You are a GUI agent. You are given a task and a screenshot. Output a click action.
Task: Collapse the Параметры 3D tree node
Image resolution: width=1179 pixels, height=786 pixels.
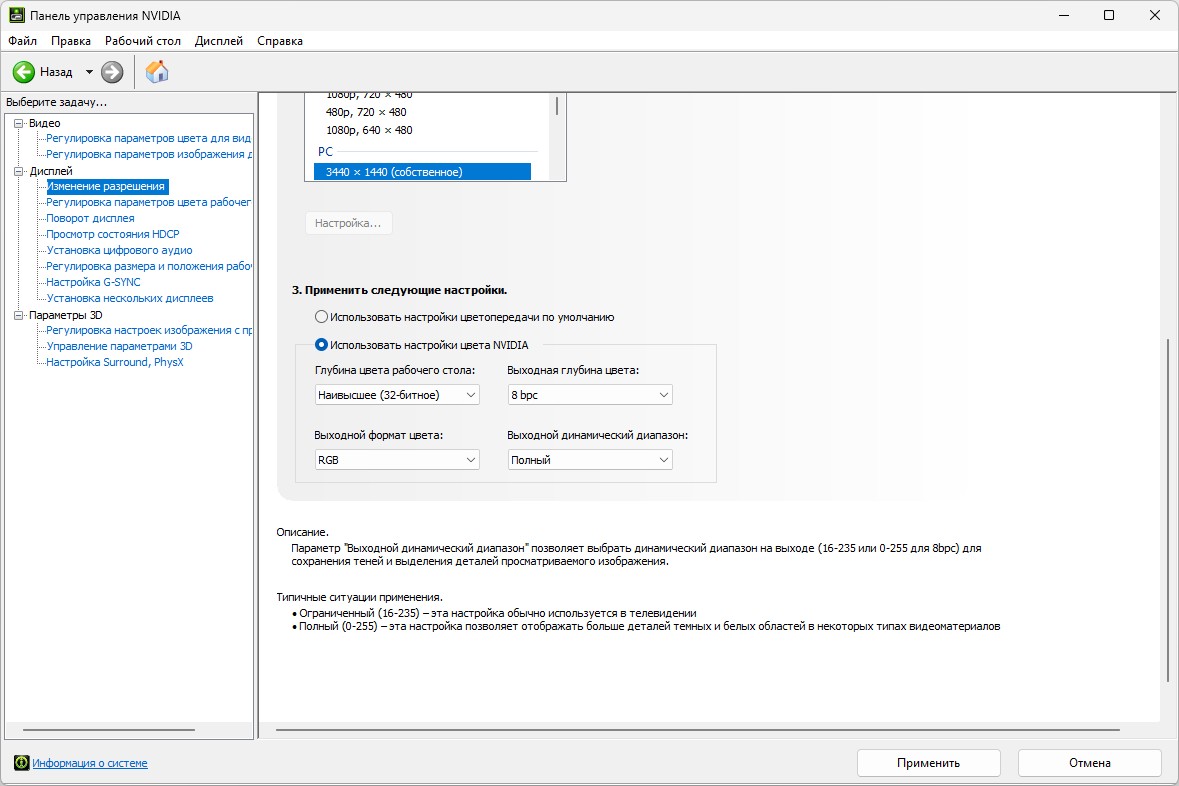pos(18,315)
